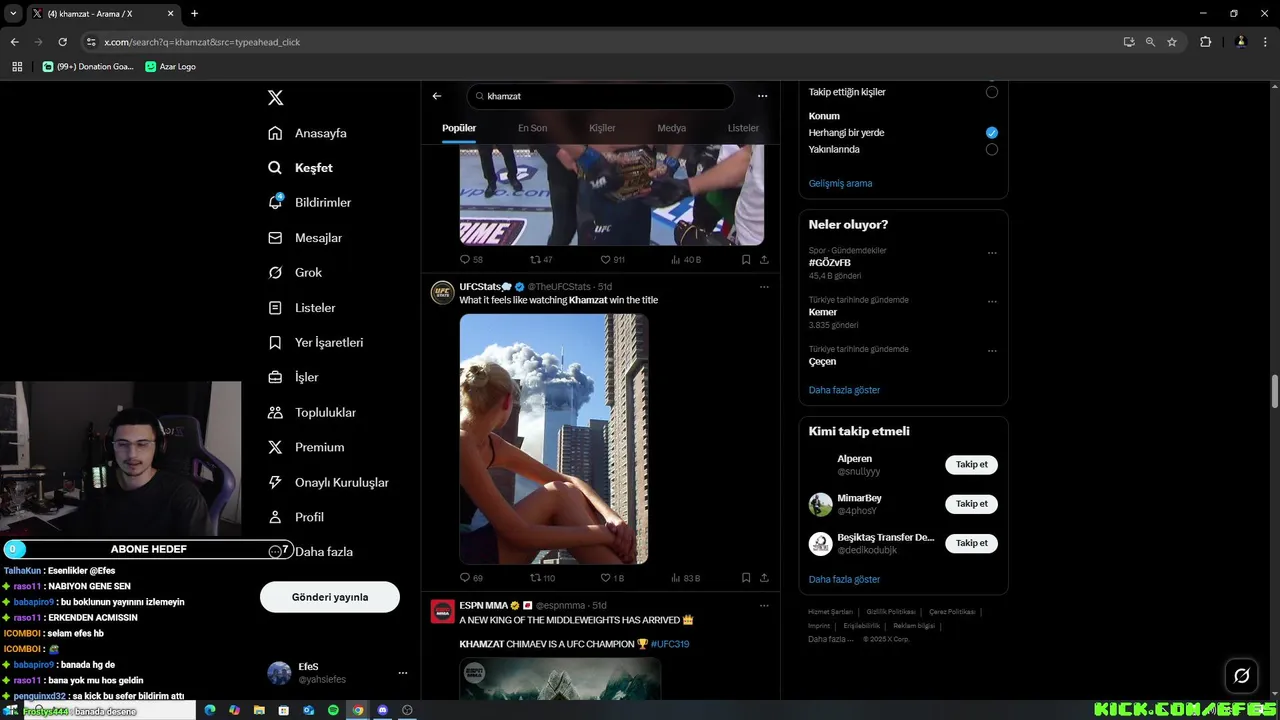Image resolution: width=1280 pixels, height=720 pixels.
Task: Open Chrome extensions puzzle icon
Action: pyautogui.click(x=1205, y=42)
